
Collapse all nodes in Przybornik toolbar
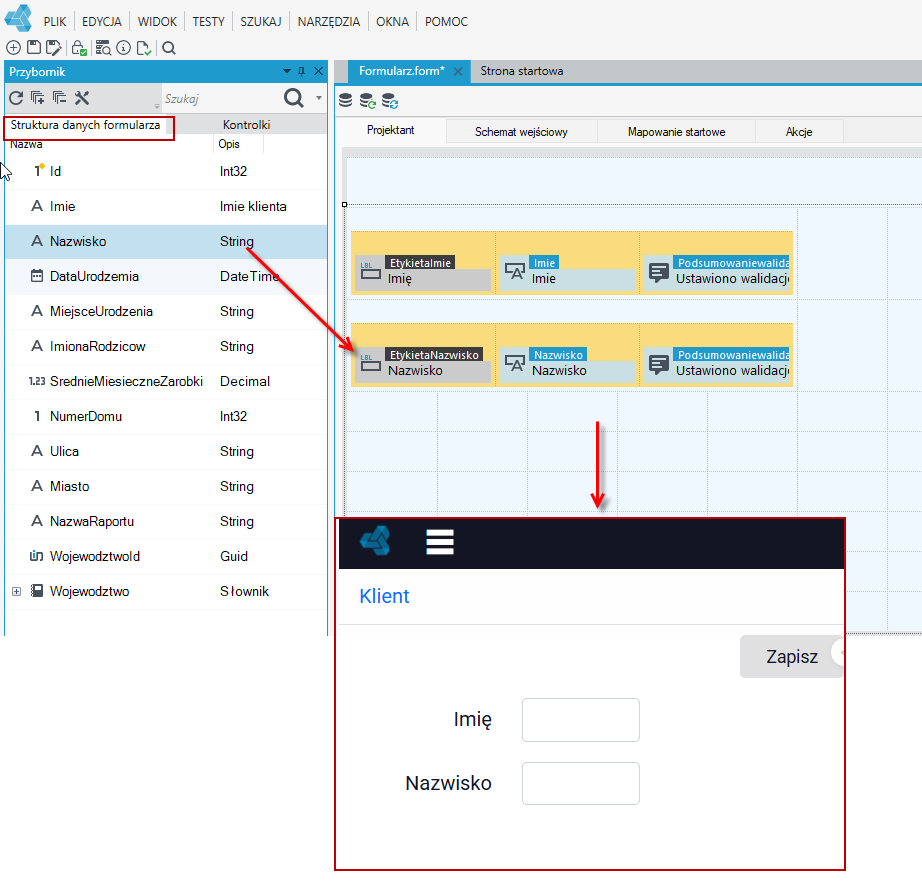[x=59, y=98]
